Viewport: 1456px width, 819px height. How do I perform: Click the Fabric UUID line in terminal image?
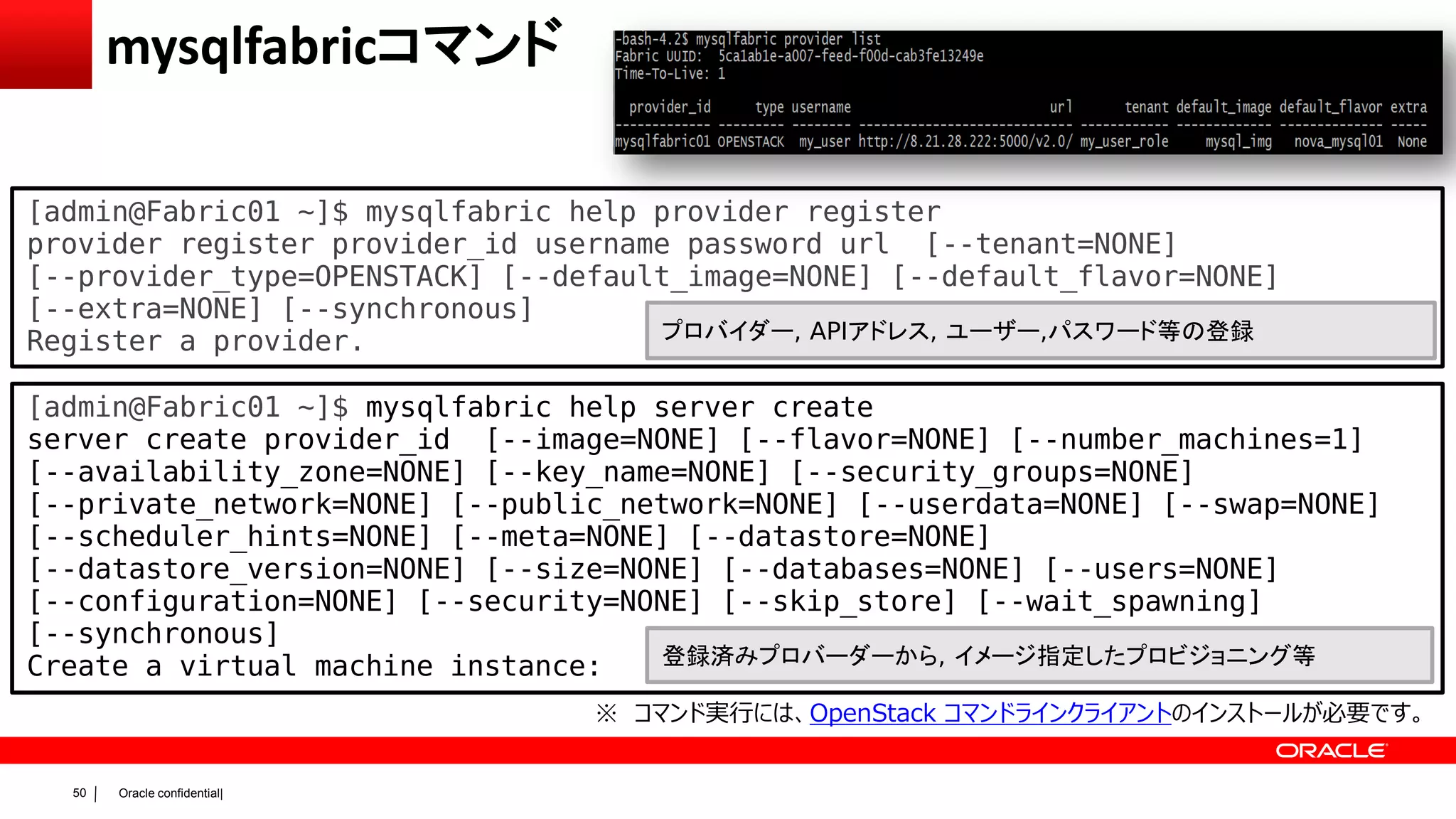pos(799,56)
